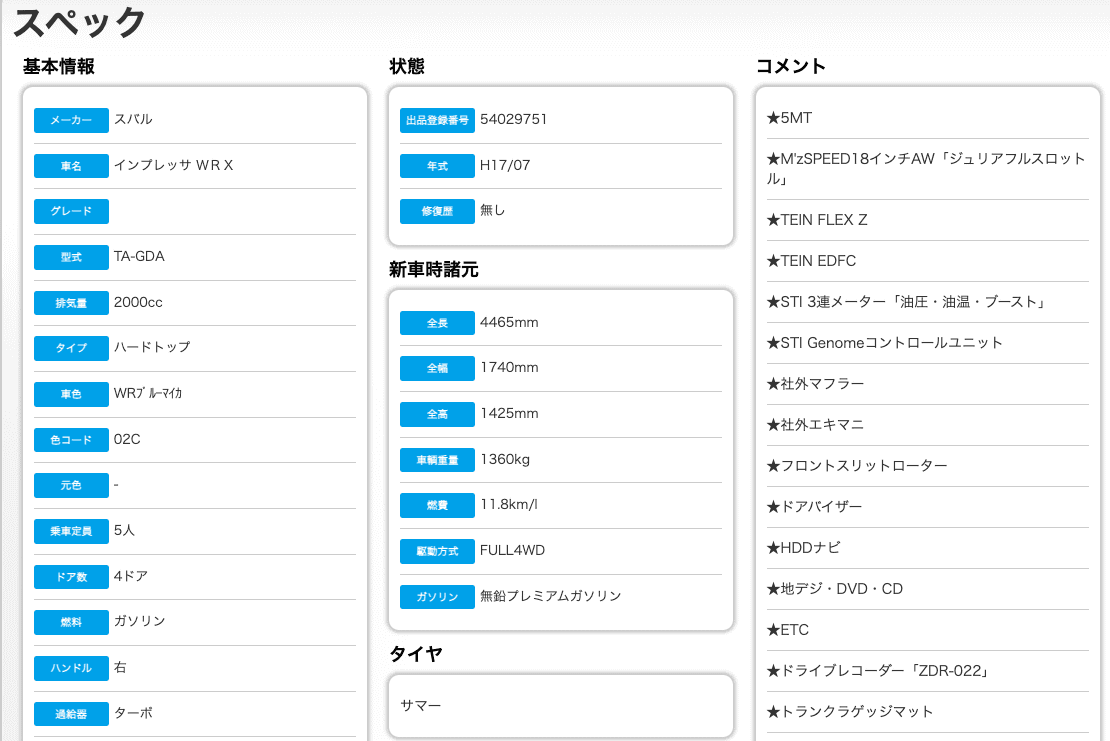Click the サマー tire entry

pyautogui.click(x=421, y=705)
